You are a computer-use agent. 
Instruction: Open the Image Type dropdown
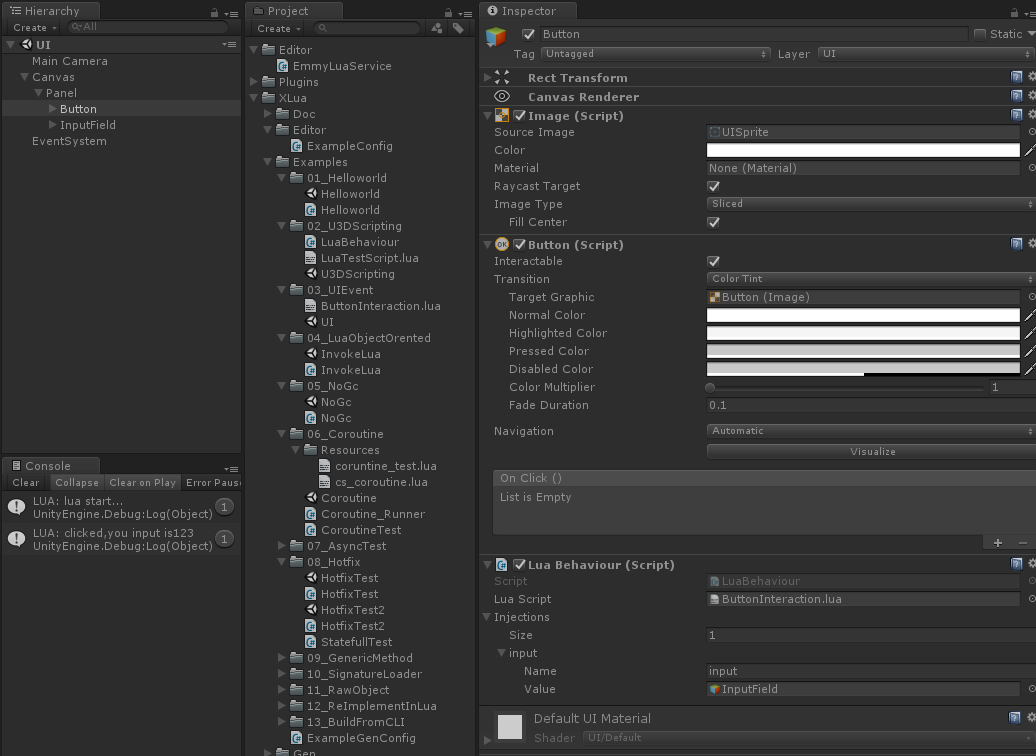pyautogui.click(x=868, y=203)
